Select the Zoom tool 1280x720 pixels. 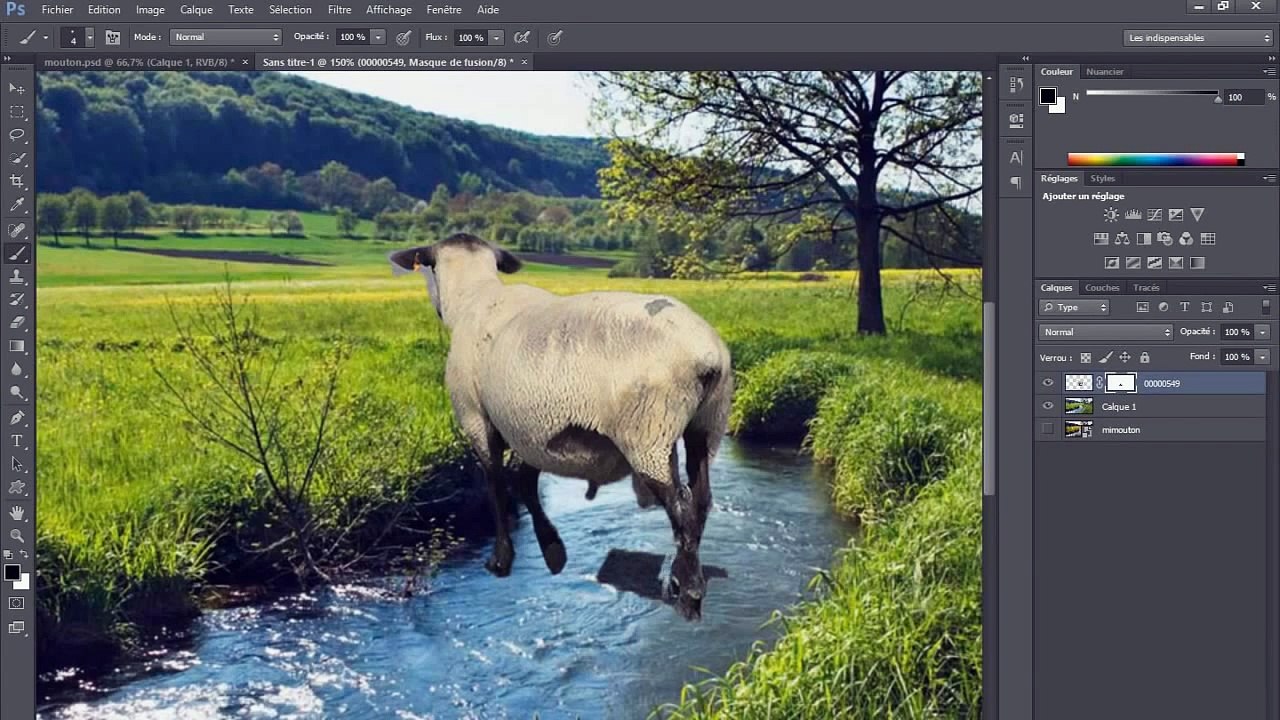point(17,536)
